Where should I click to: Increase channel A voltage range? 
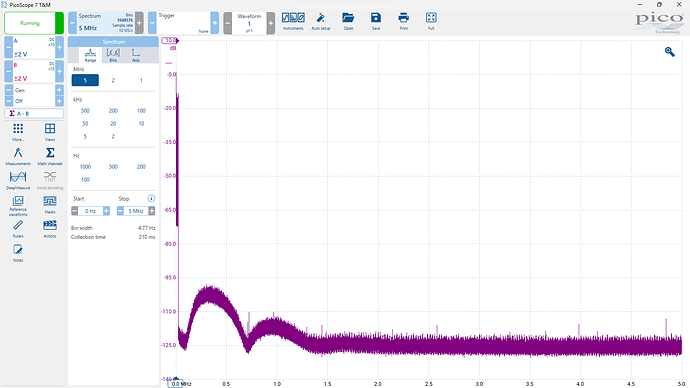click(59, 47)
